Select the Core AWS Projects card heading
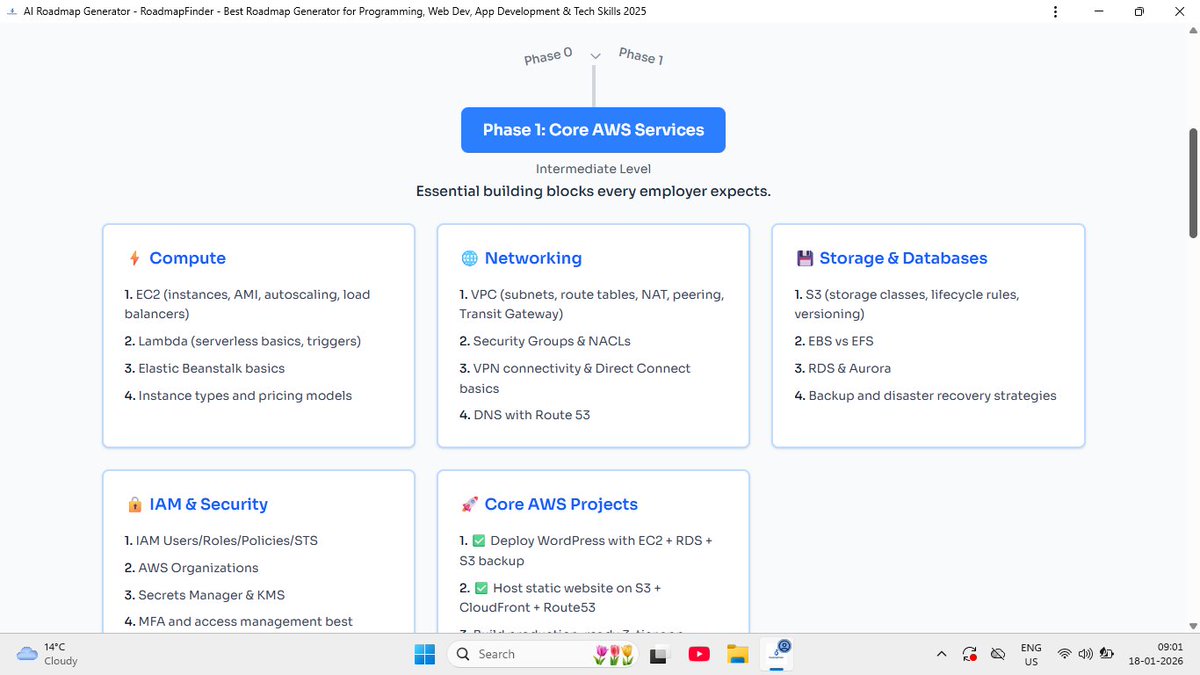Viewport: 1200px width, 675px height. (561, 505)
